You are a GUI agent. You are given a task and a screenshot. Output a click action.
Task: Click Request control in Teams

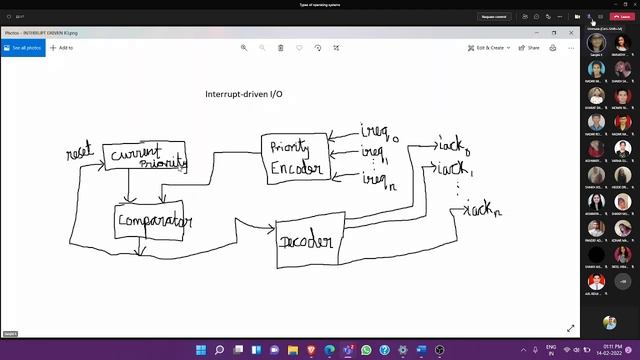pos(494,17)
